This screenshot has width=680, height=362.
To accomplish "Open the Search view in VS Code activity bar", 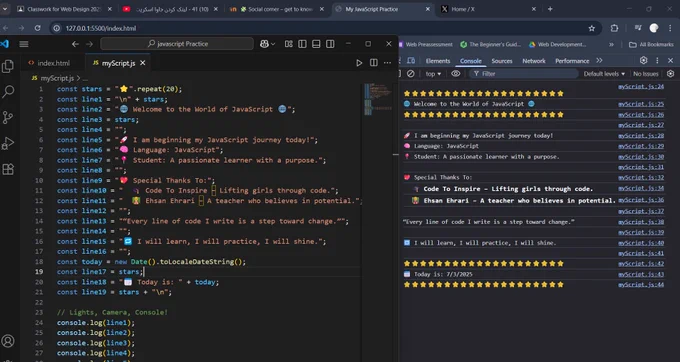I will (8, 91).
